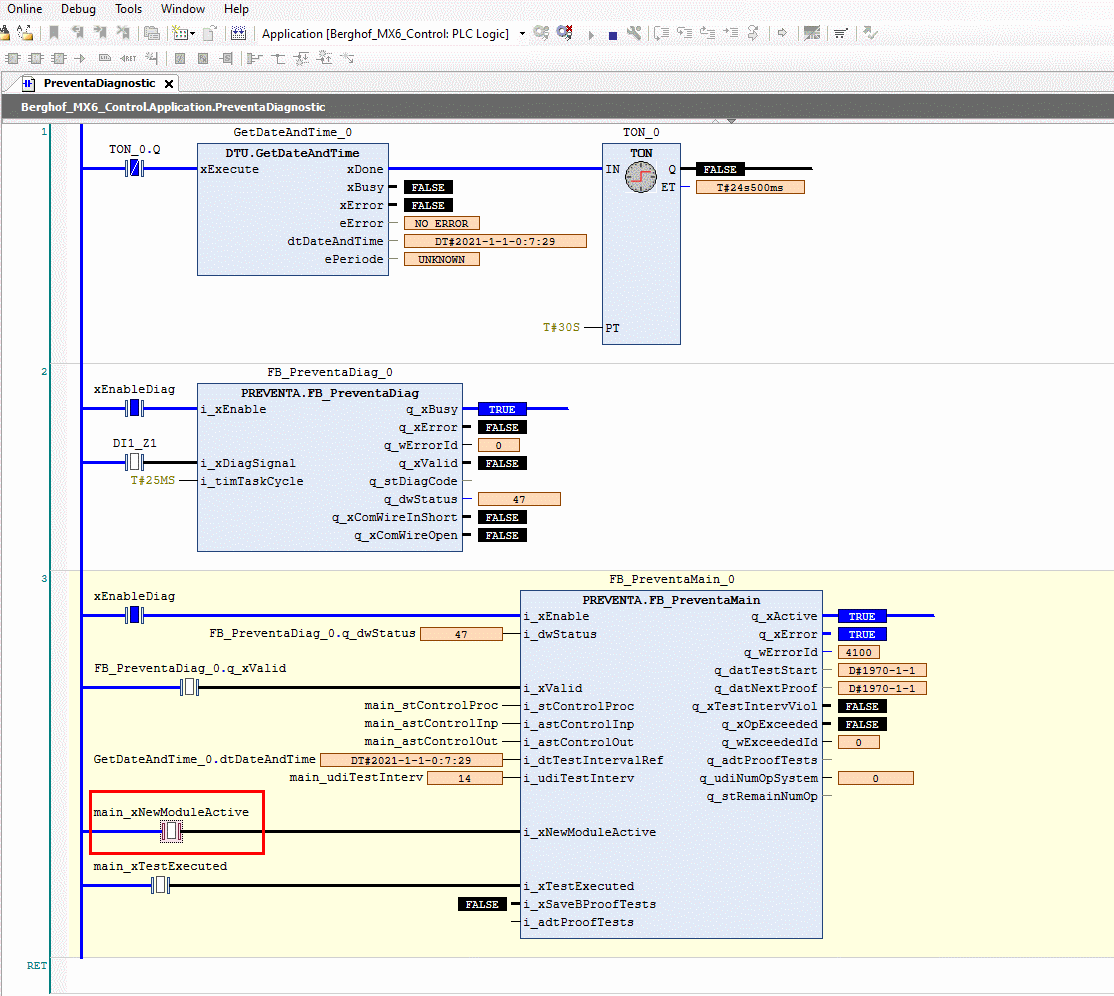Screen dimensions: 1114x996
Task: Click the Insert Branch icon
Action: pyautogui.click(x=278, y=58)
